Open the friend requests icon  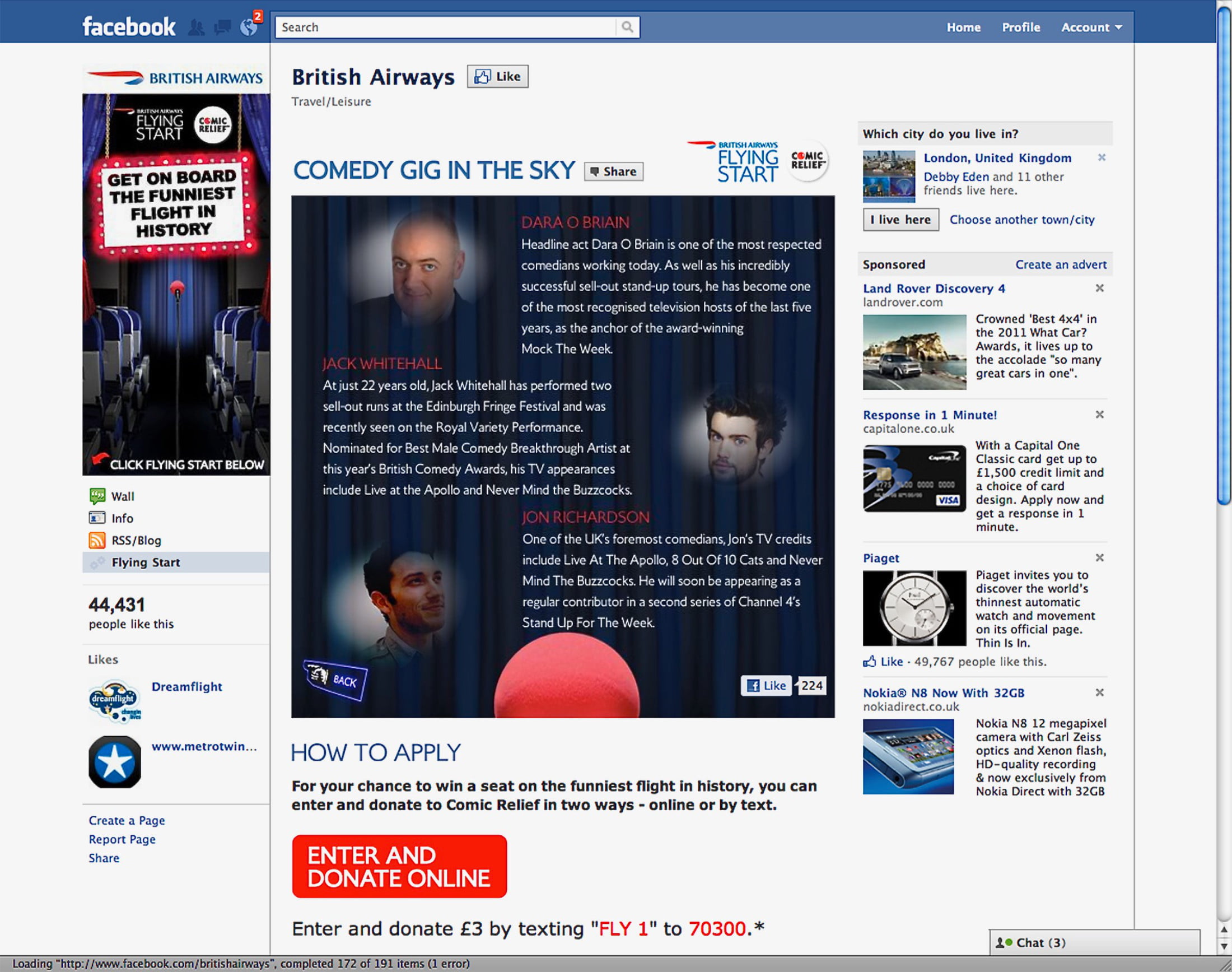pyautogui.click(x=196, y=27)
